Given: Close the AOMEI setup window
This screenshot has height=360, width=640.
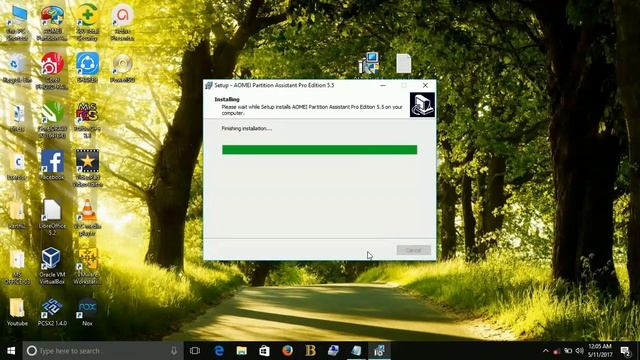Looking at the screenshot, I should point(425,85).
